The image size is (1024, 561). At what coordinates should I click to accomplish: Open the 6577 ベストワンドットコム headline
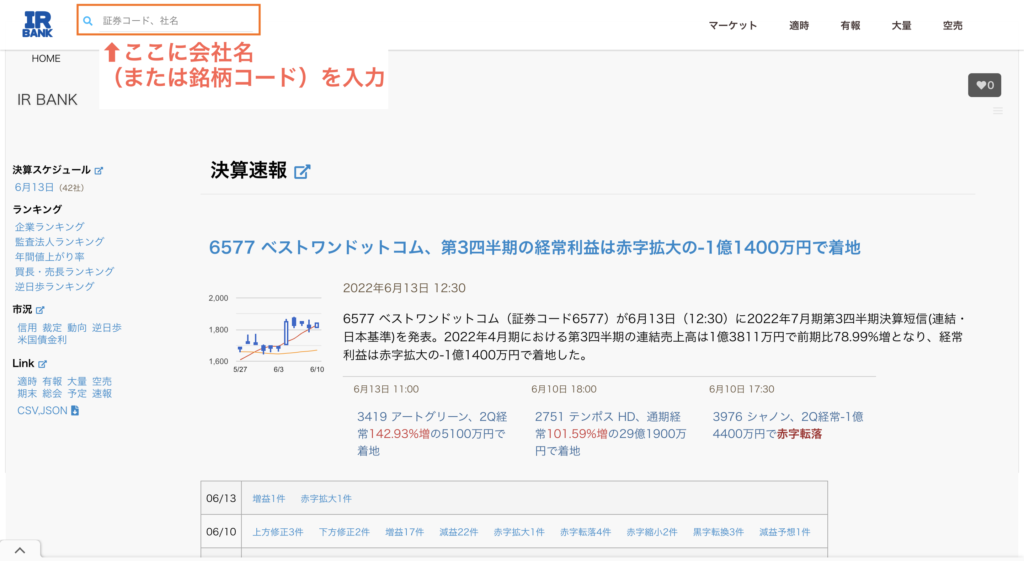pos(534,248)
